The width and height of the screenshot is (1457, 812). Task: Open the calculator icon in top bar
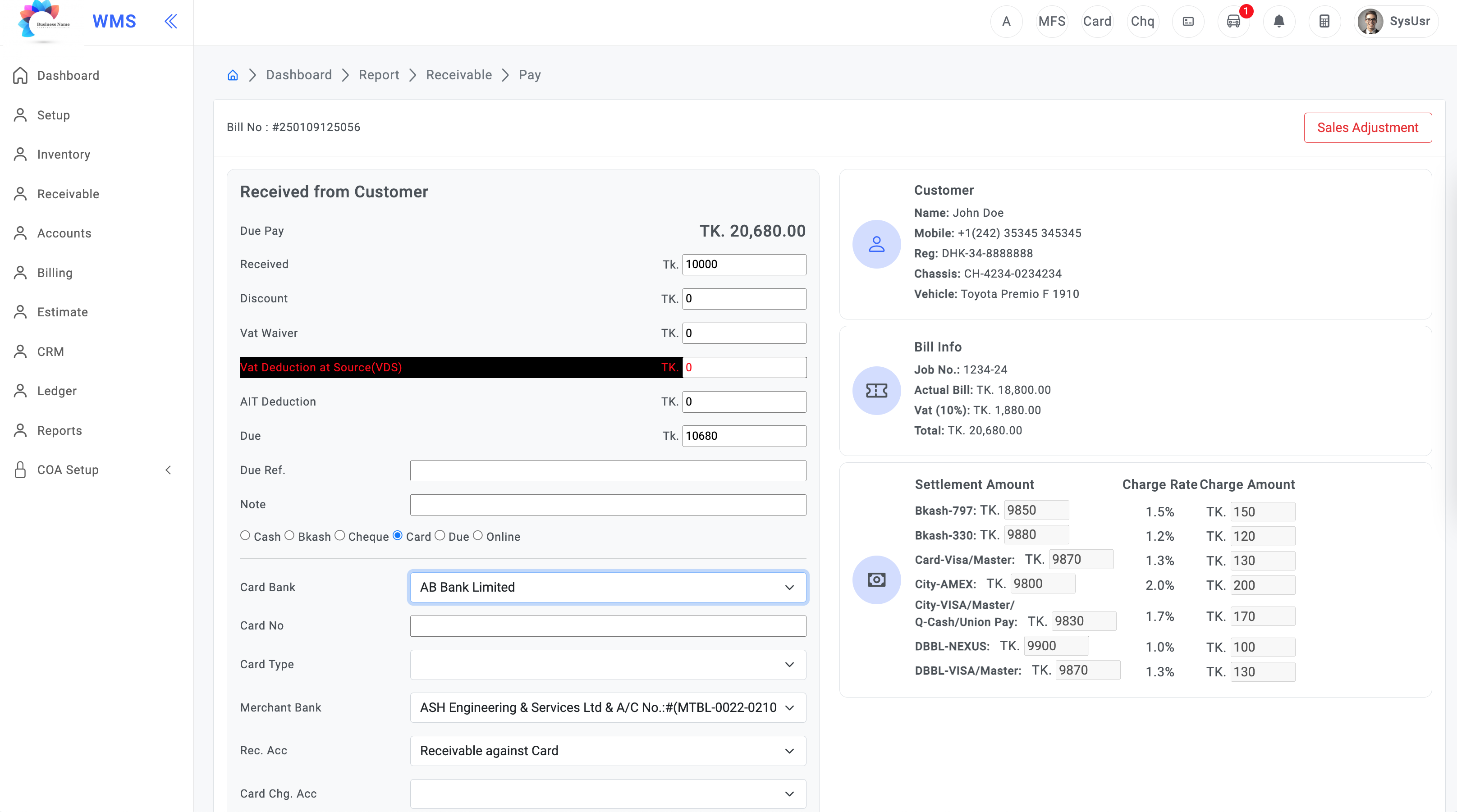(x=1324, y=22)
